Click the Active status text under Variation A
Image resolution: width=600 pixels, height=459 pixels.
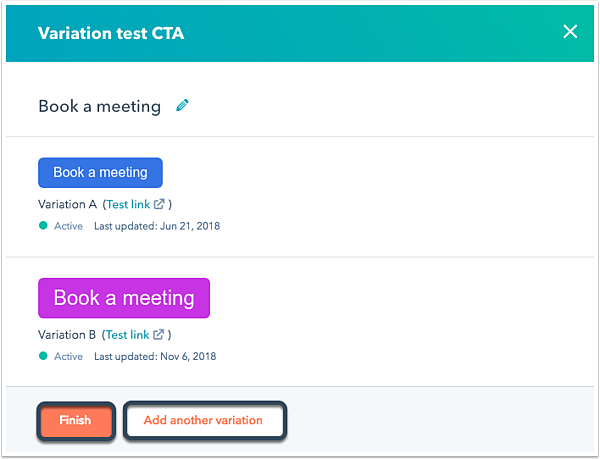[68, 226]
